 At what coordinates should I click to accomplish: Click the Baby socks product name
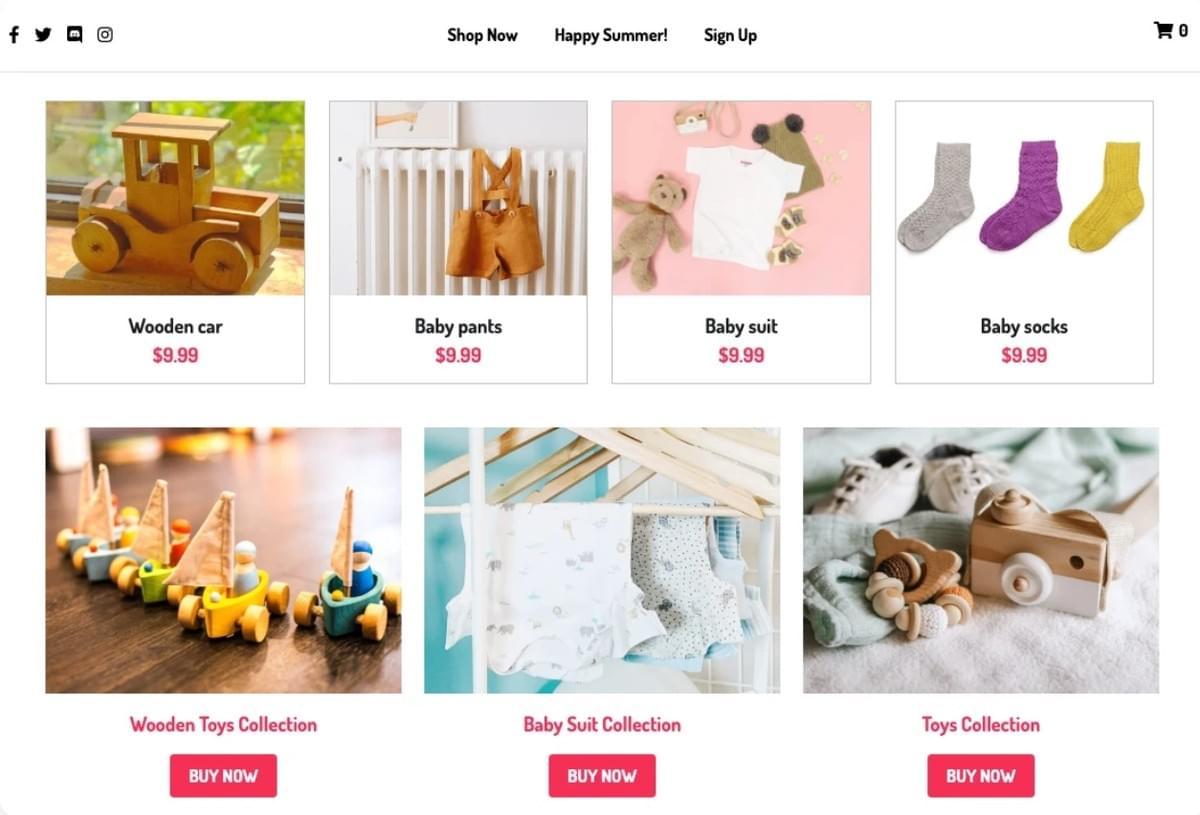click(x=1024, y=326)
